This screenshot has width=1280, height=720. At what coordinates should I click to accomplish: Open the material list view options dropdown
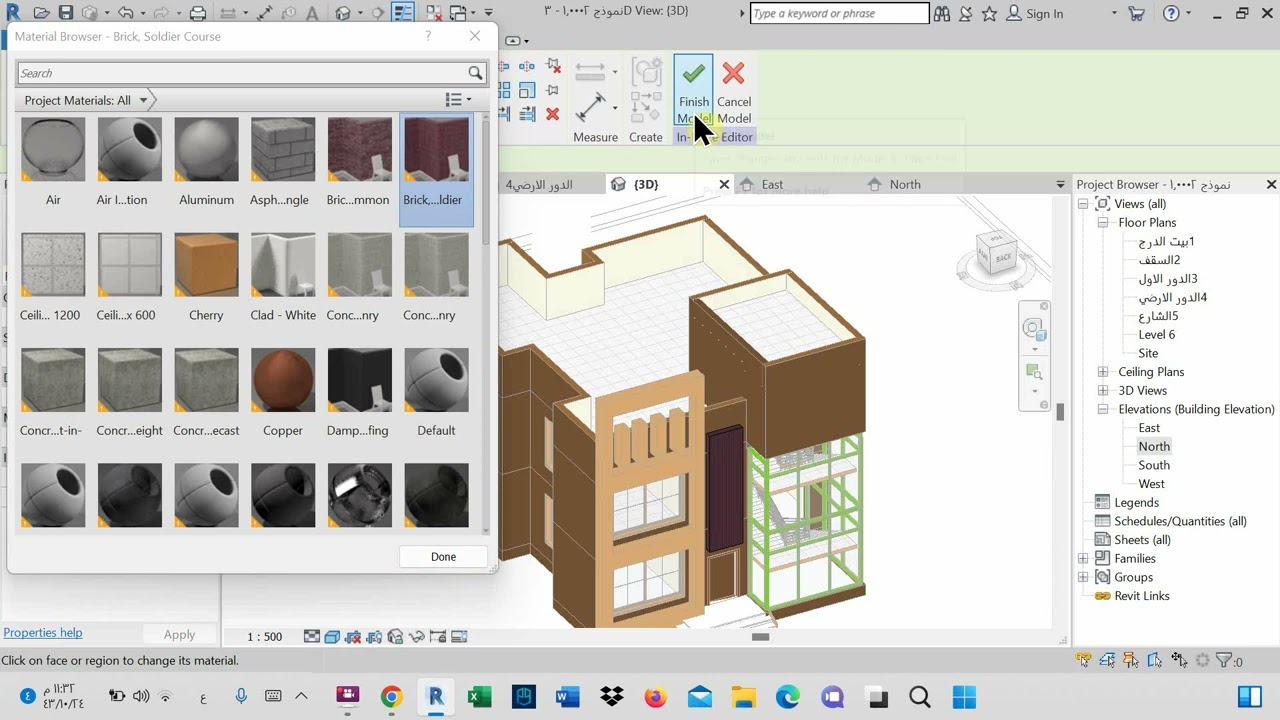(x=457, y=100)
